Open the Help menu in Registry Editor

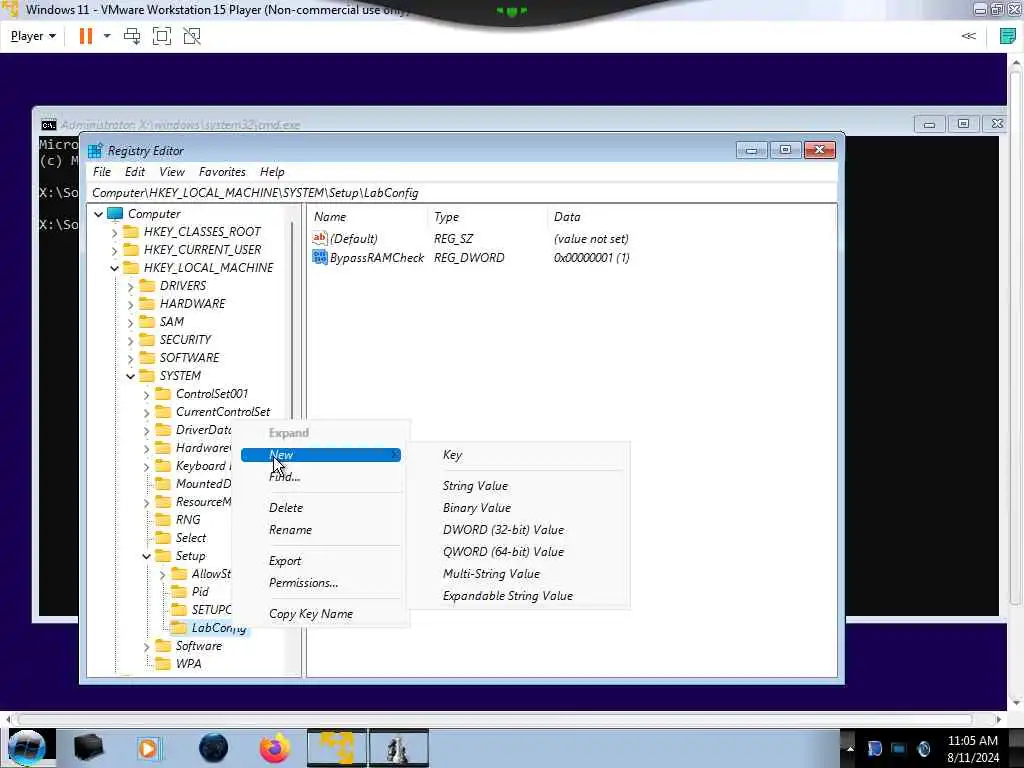[272, 172]
